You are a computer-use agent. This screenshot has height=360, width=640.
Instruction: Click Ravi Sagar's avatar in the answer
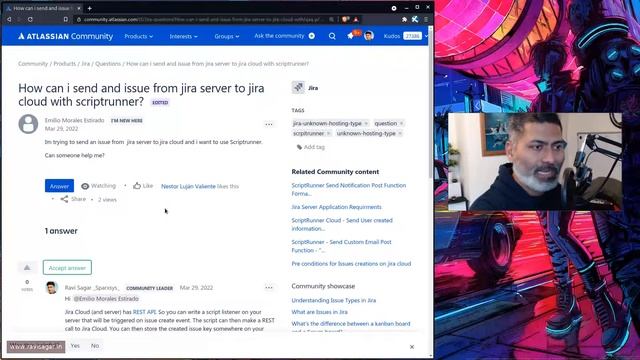pos(51,288)
